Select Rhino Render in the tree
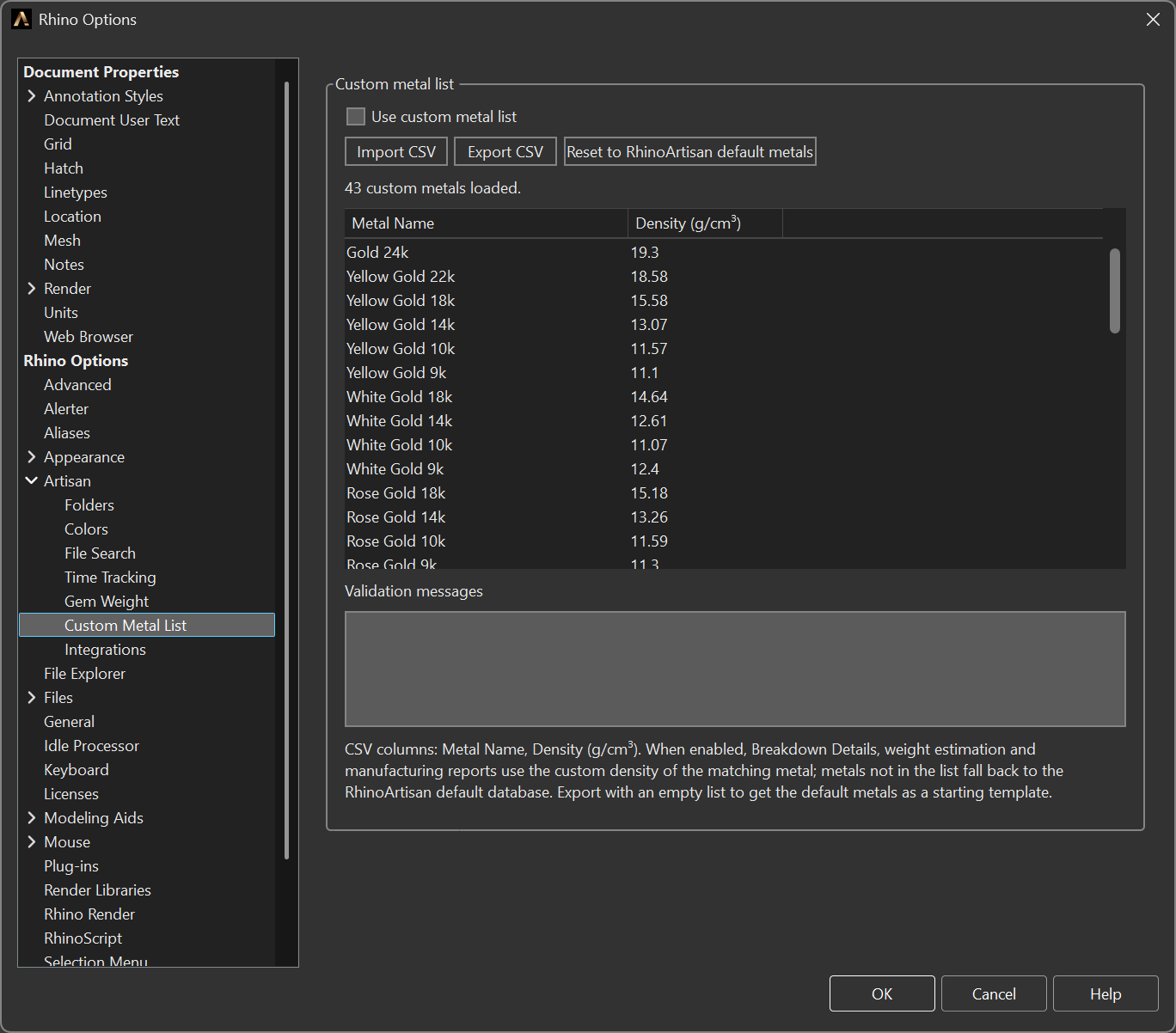 click(x=89, y=914)
